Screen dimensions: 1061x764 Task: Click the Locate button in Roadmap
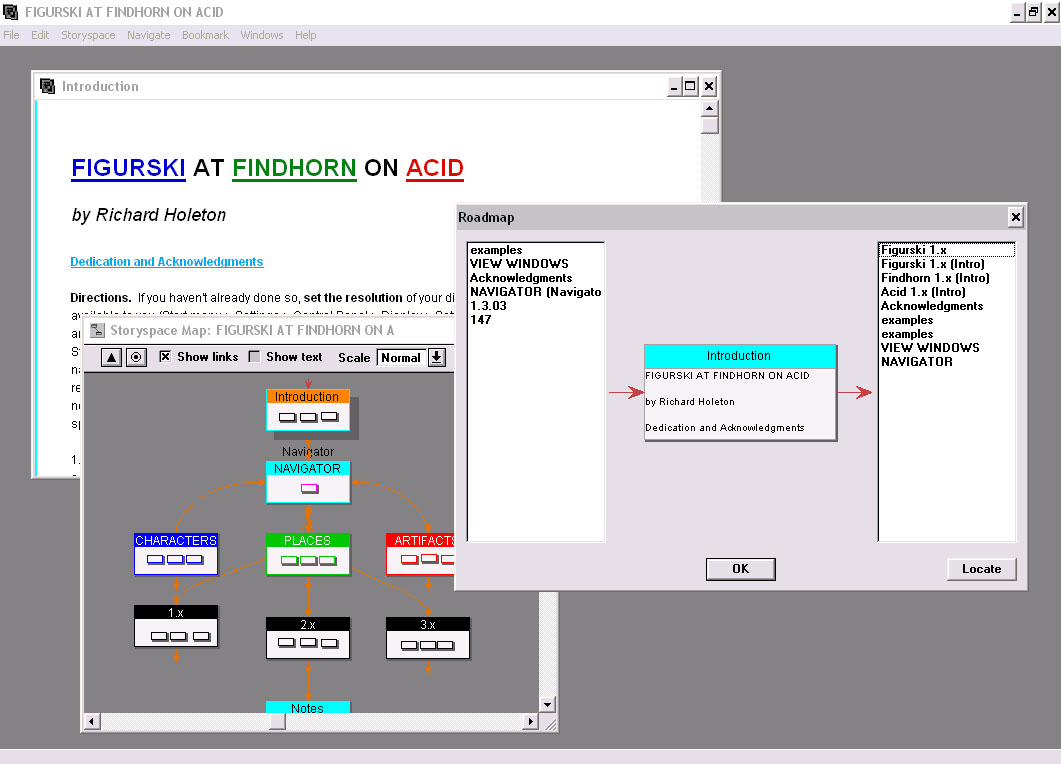pos(981,569)
